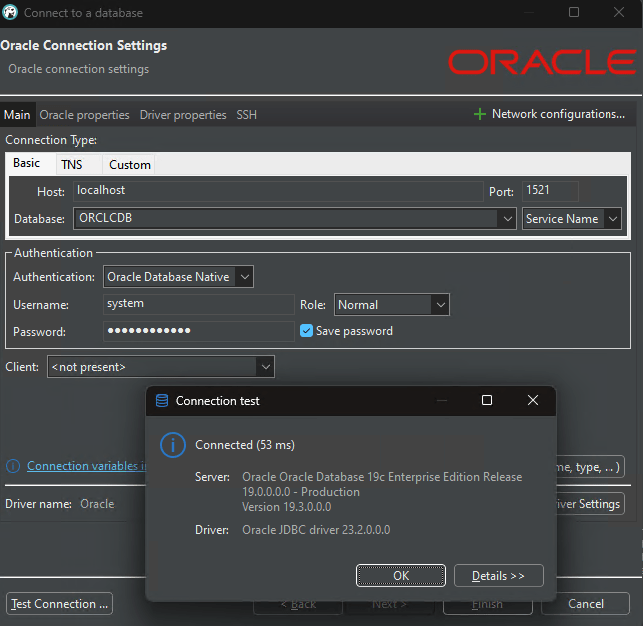Click the Password field
Screen dimensions: 643x626
click(x=199, y=331)
